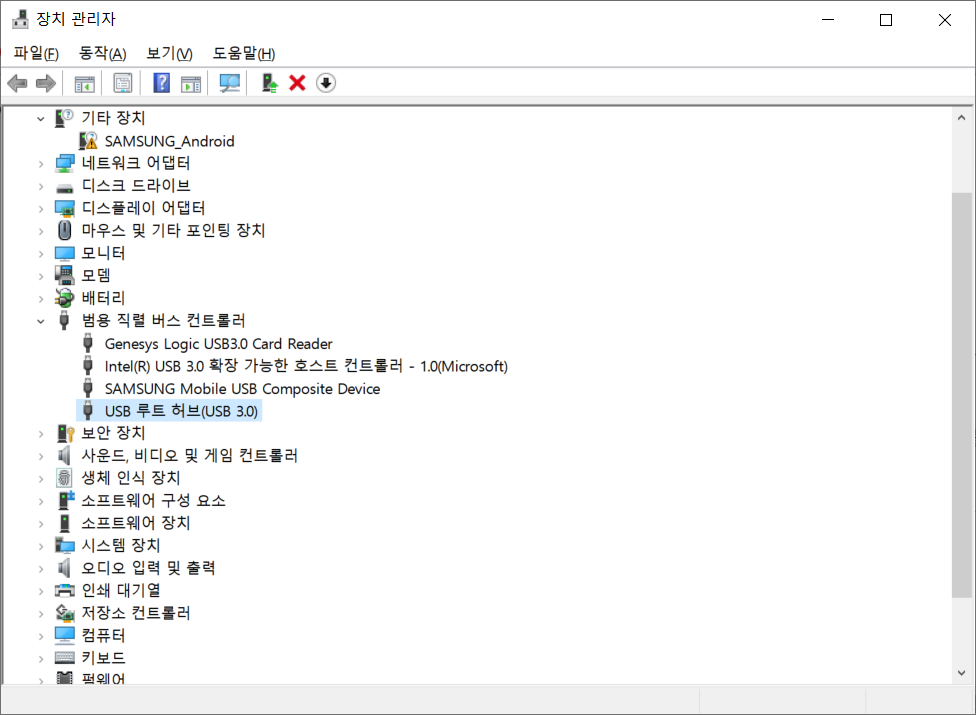The height and width of the screenshot is (715, 976).
Task: Click the 인쇄 대기열 printer icon
Action: click(64, 591)
